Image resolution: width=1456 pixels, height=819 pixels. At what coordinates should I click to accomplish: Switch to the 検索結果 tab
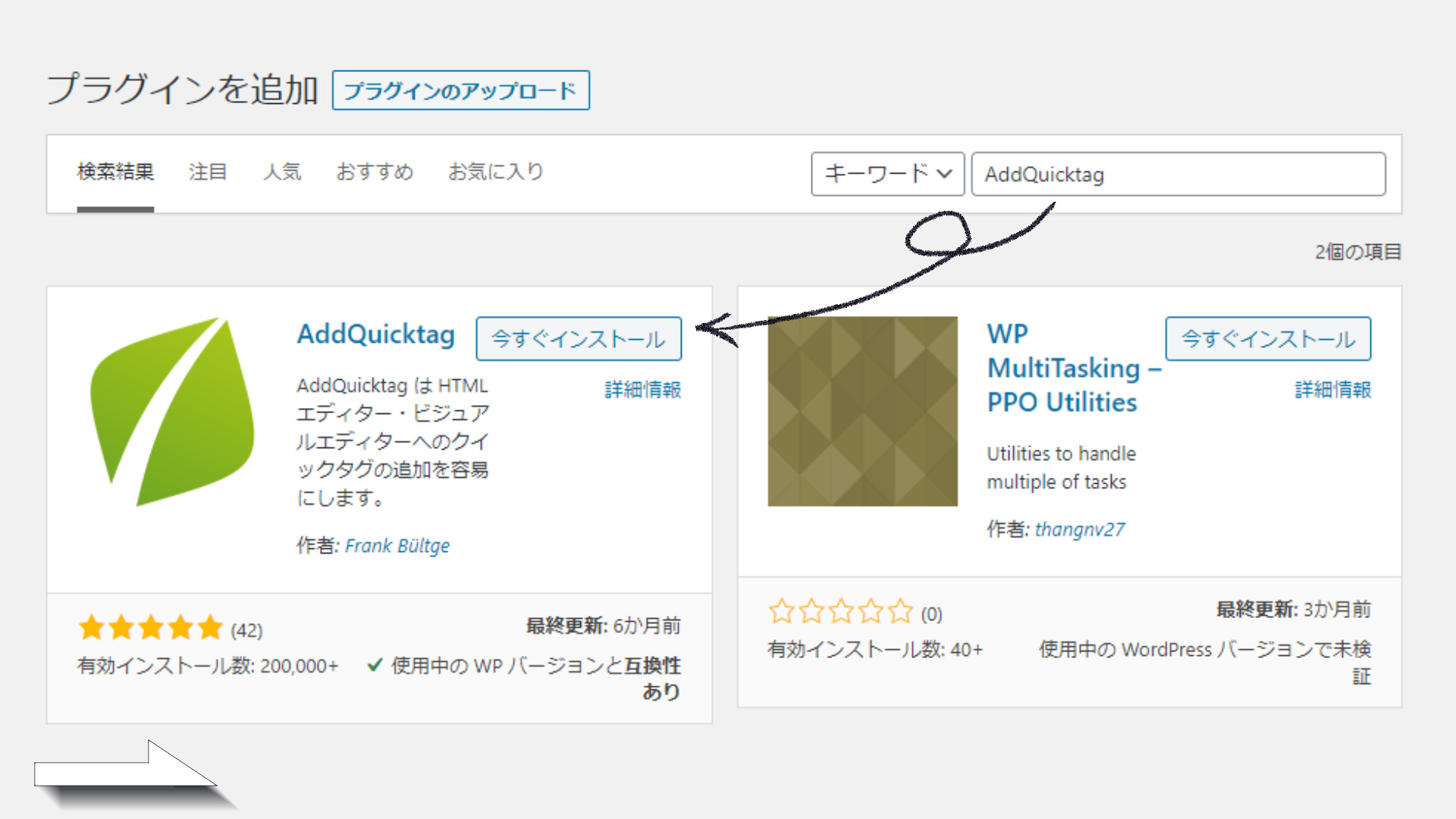(x=115, y=172)
